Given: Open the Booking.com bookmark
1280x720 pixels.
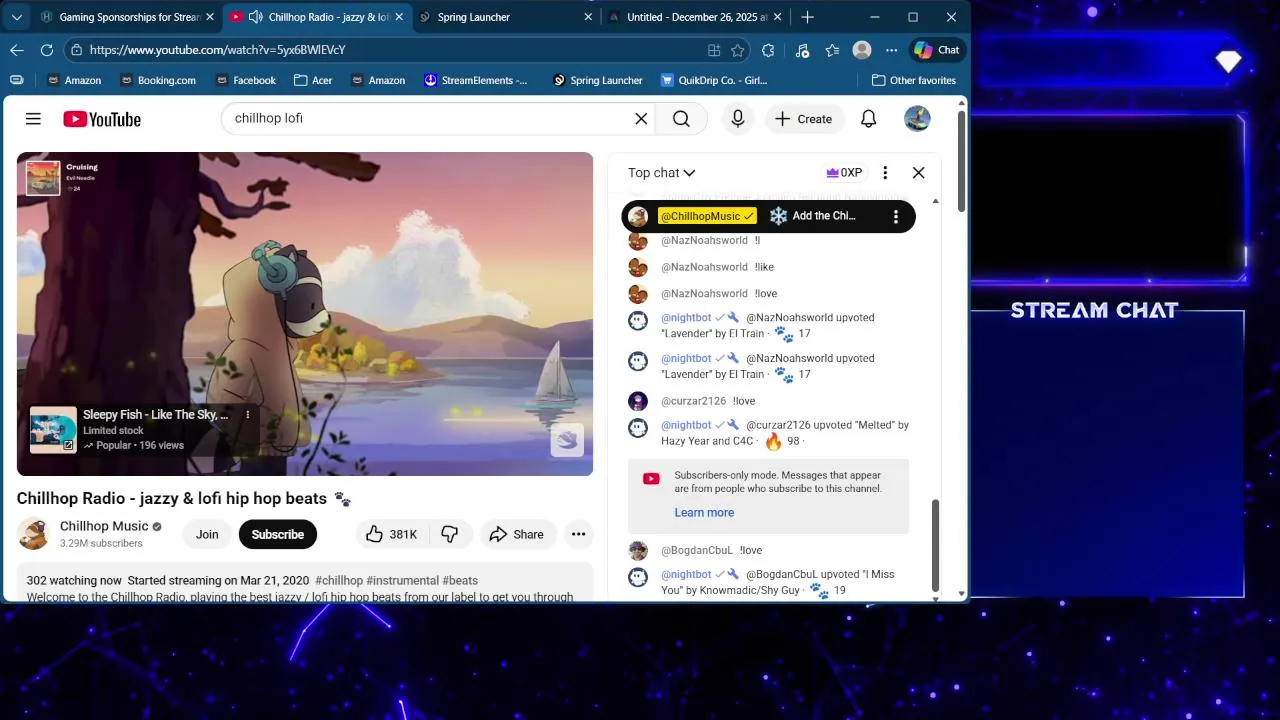Looking at the screenshot, I should coord(157,80).
